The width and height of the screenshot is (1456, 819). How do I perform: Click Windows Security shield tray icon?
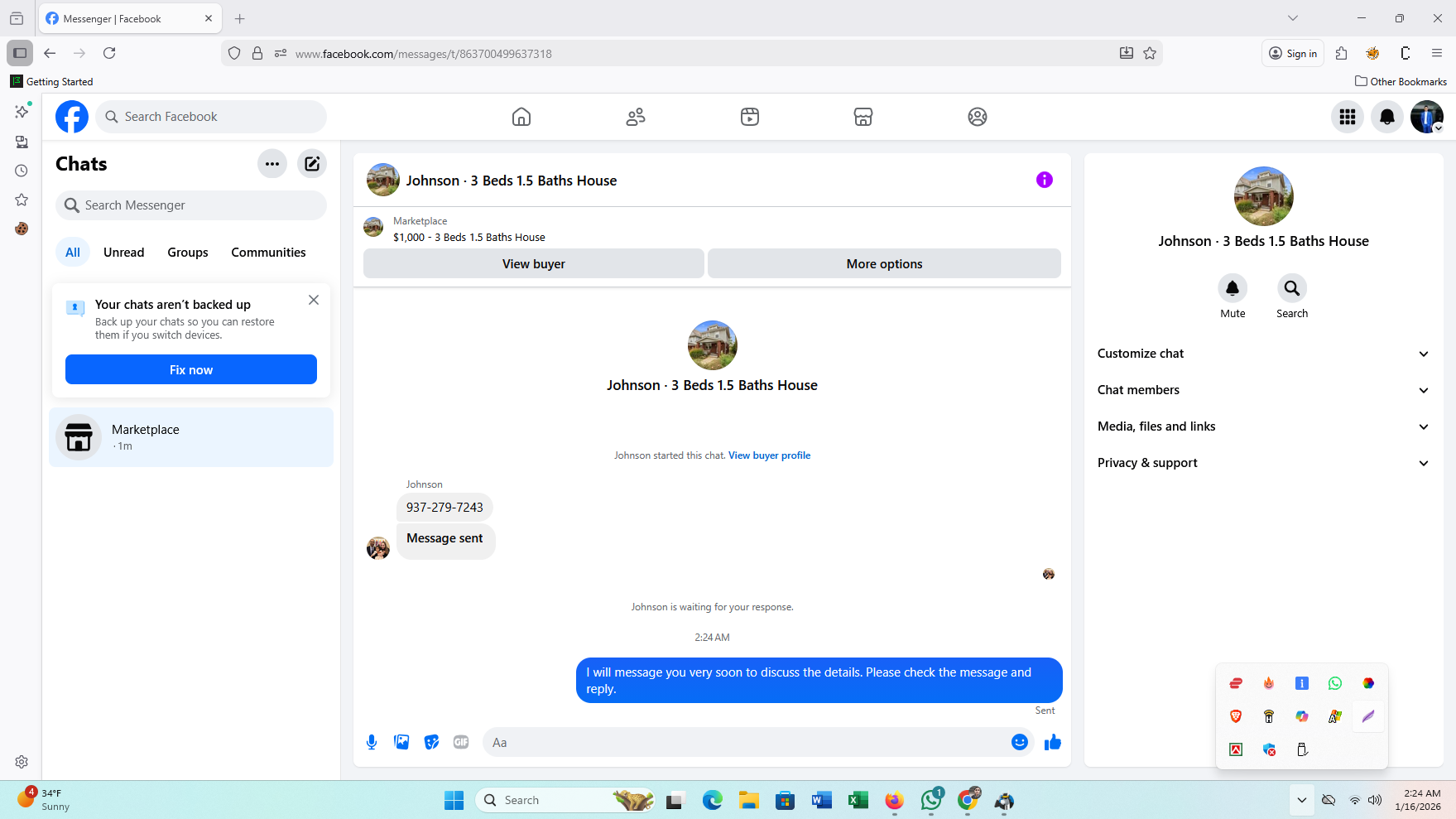(1269, 749)
